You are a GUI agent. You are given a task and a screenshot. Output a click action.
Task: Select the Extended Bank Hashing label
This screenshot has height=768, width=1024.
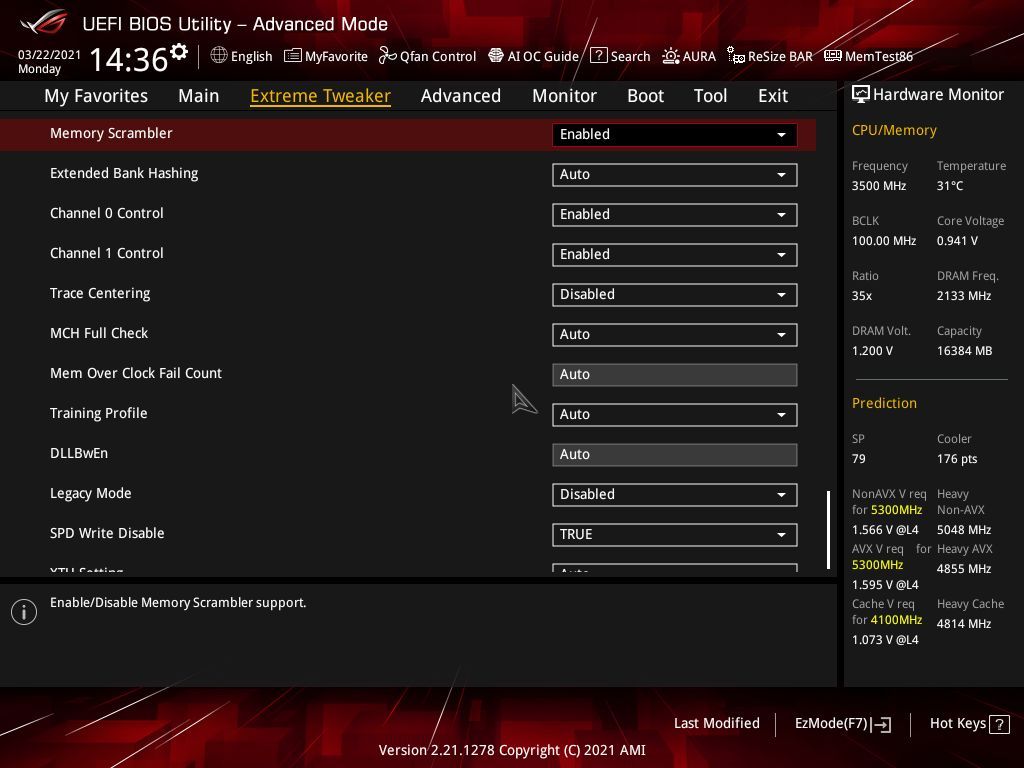pyautogui.click(x=124, y=173)
